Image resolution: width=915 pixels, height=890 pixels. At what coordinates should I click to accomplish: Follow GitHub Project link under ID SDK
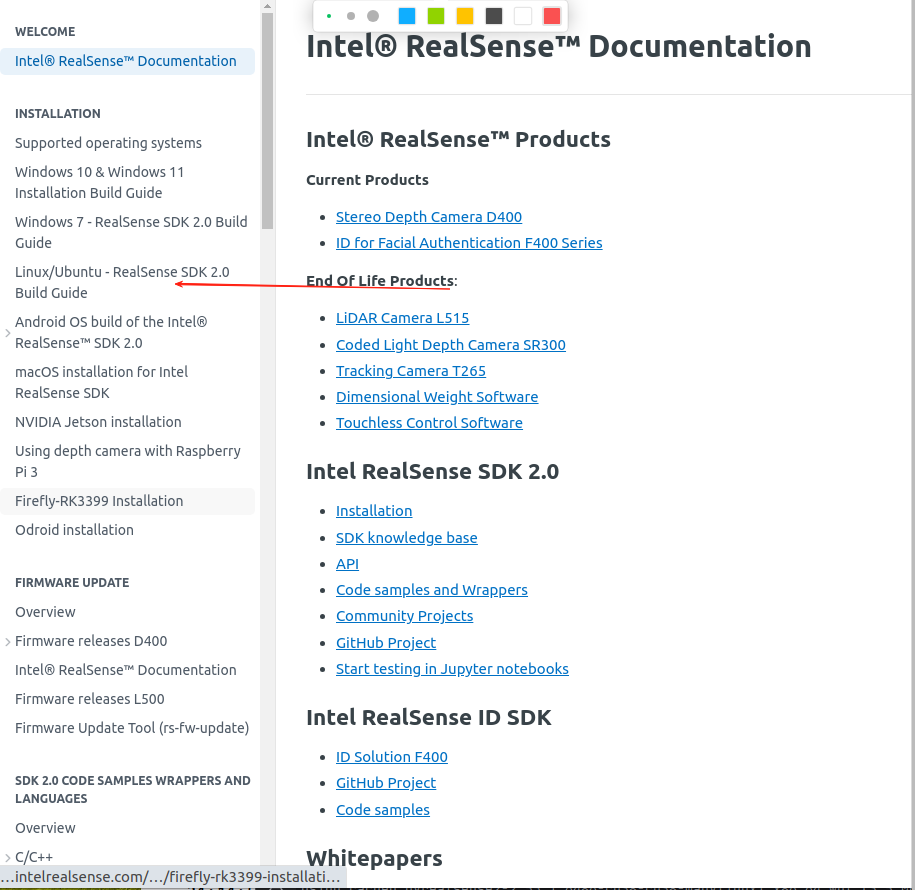[386, 783]
